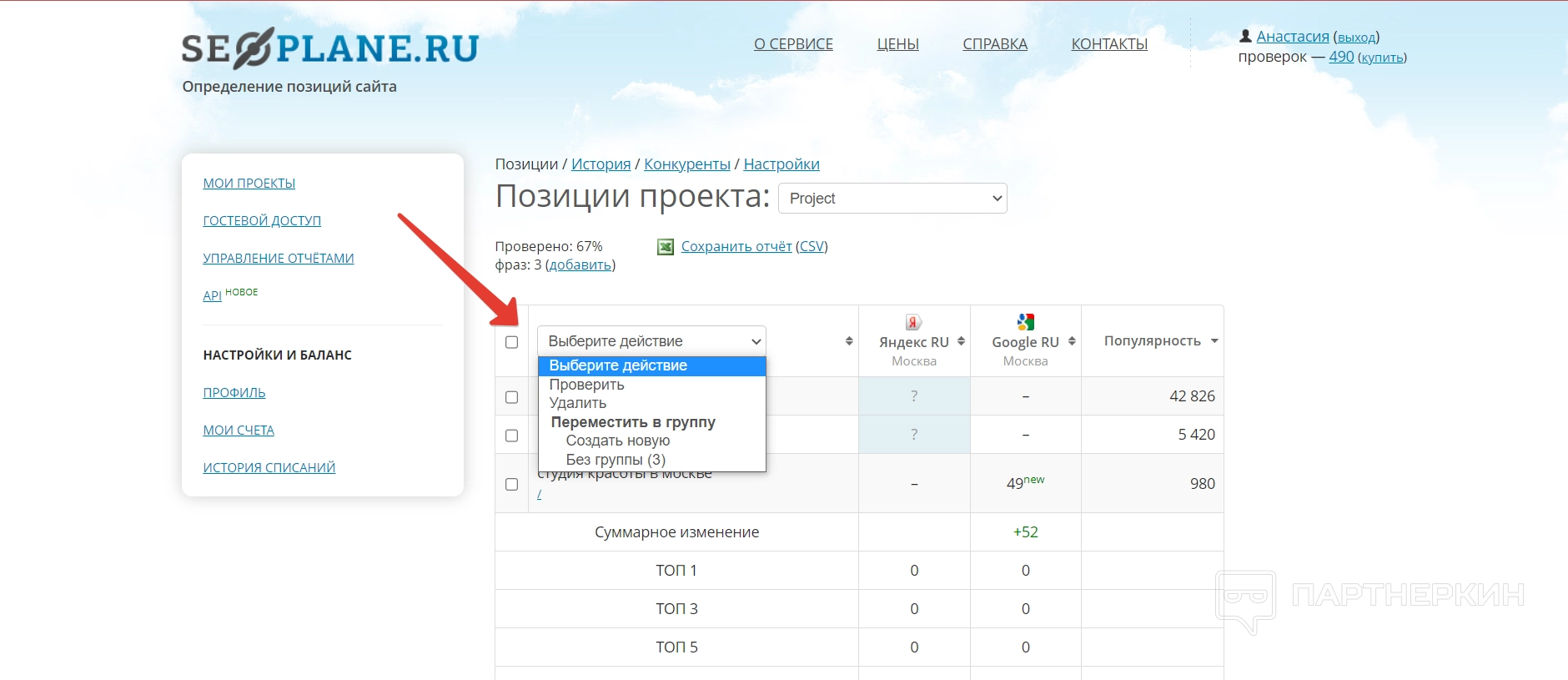
Task: Click the Excel icon beside Сохранить отчёт
Action: point(666,247)
